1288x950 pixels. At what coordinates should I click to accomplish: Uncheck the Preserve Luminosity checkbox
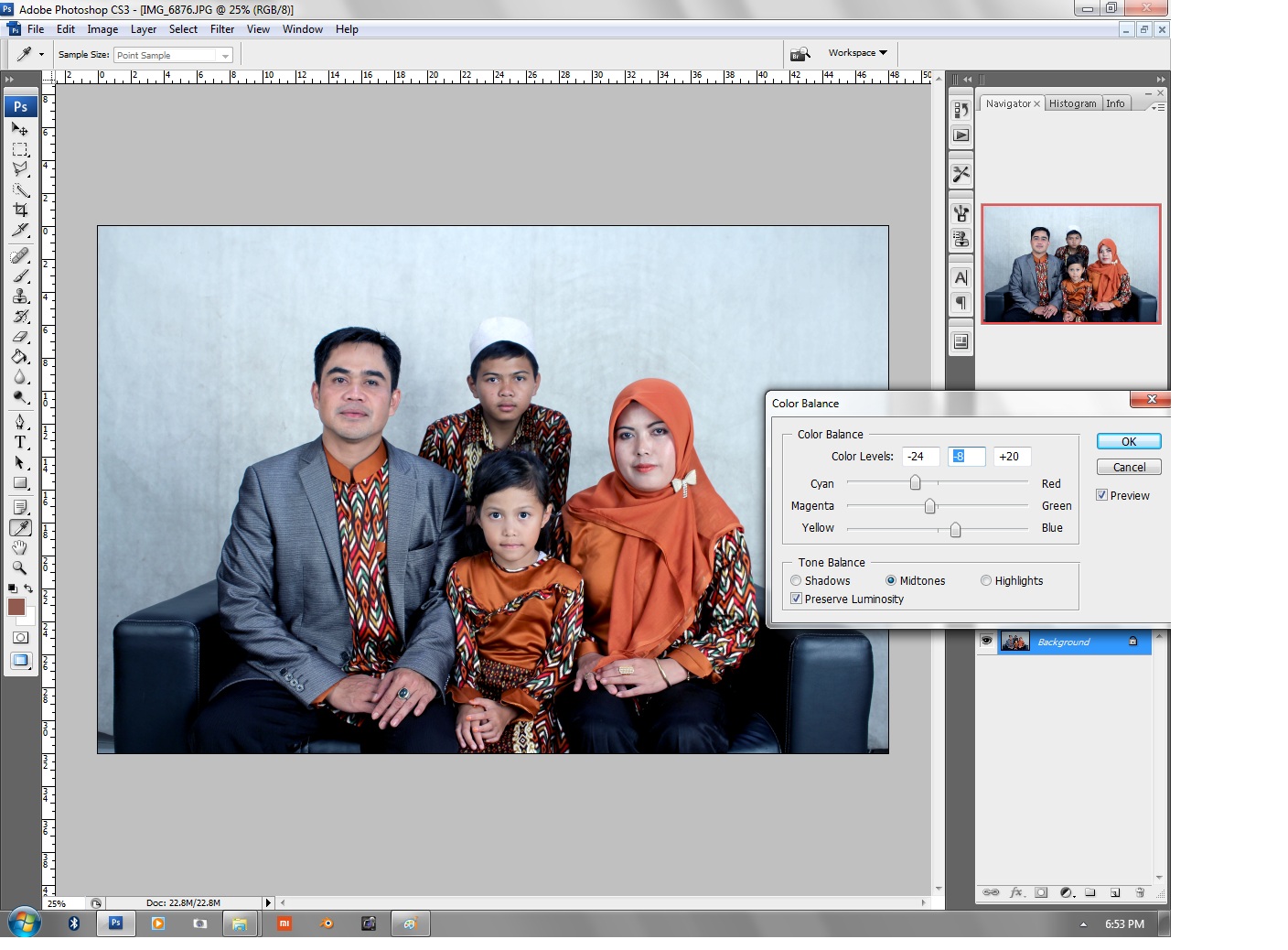coord(797,599)
